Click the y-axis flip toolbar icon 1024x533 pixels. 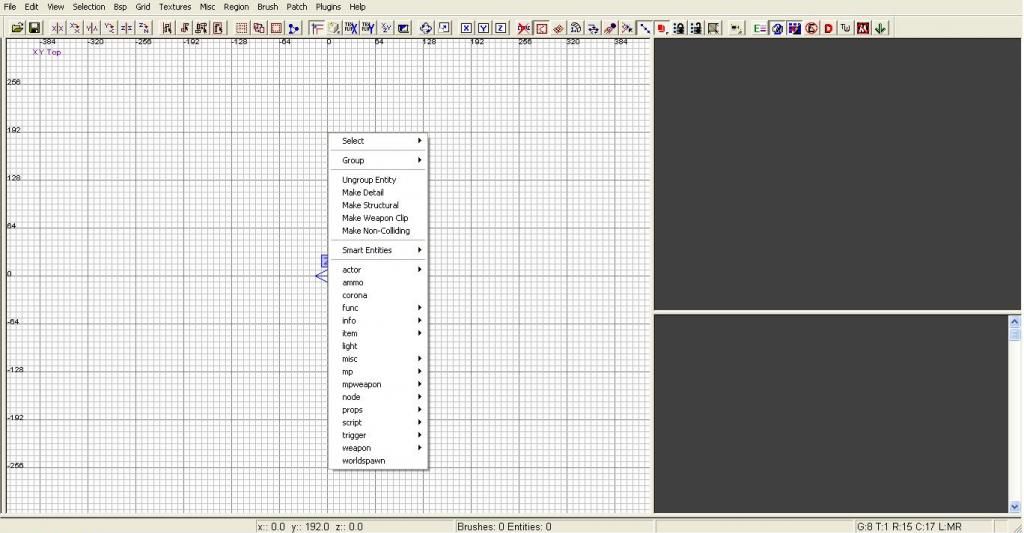[x=92, y=28]
